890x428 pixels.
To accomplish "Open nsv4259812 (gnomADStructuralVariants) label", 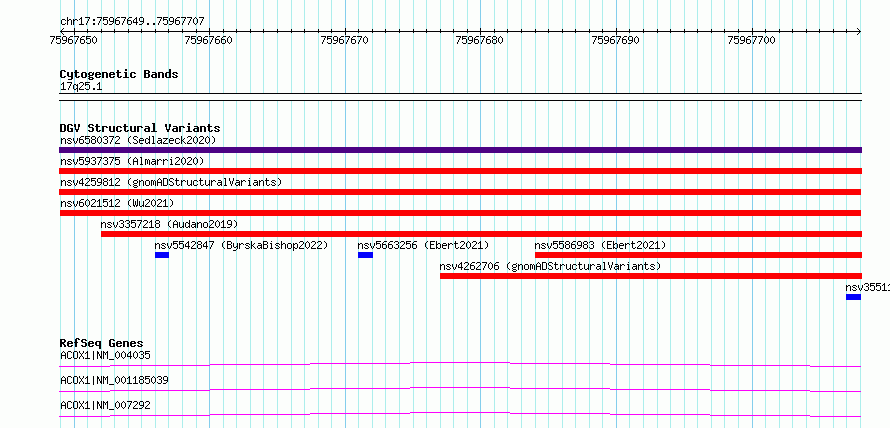I will tap(171, 182).
